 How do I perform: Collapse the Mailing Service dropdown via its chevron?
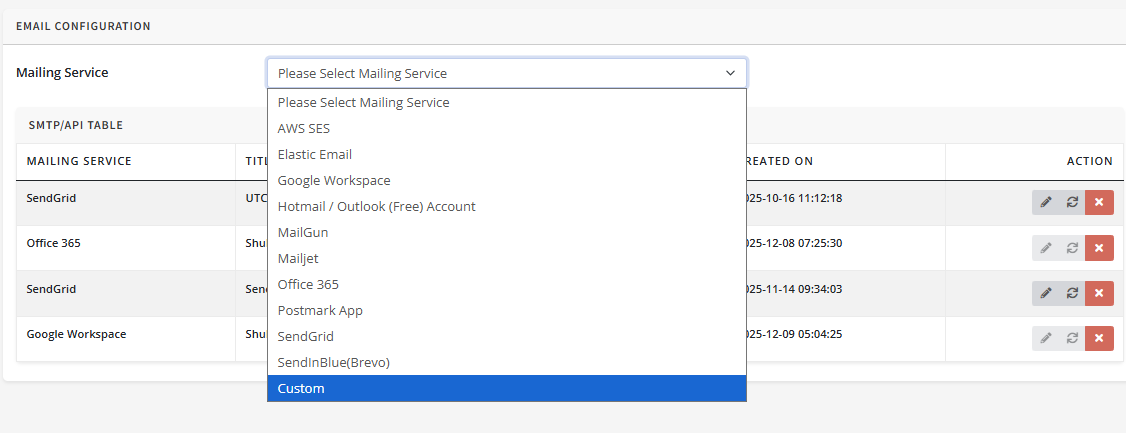pyautogui.click(x=730, y=73)
